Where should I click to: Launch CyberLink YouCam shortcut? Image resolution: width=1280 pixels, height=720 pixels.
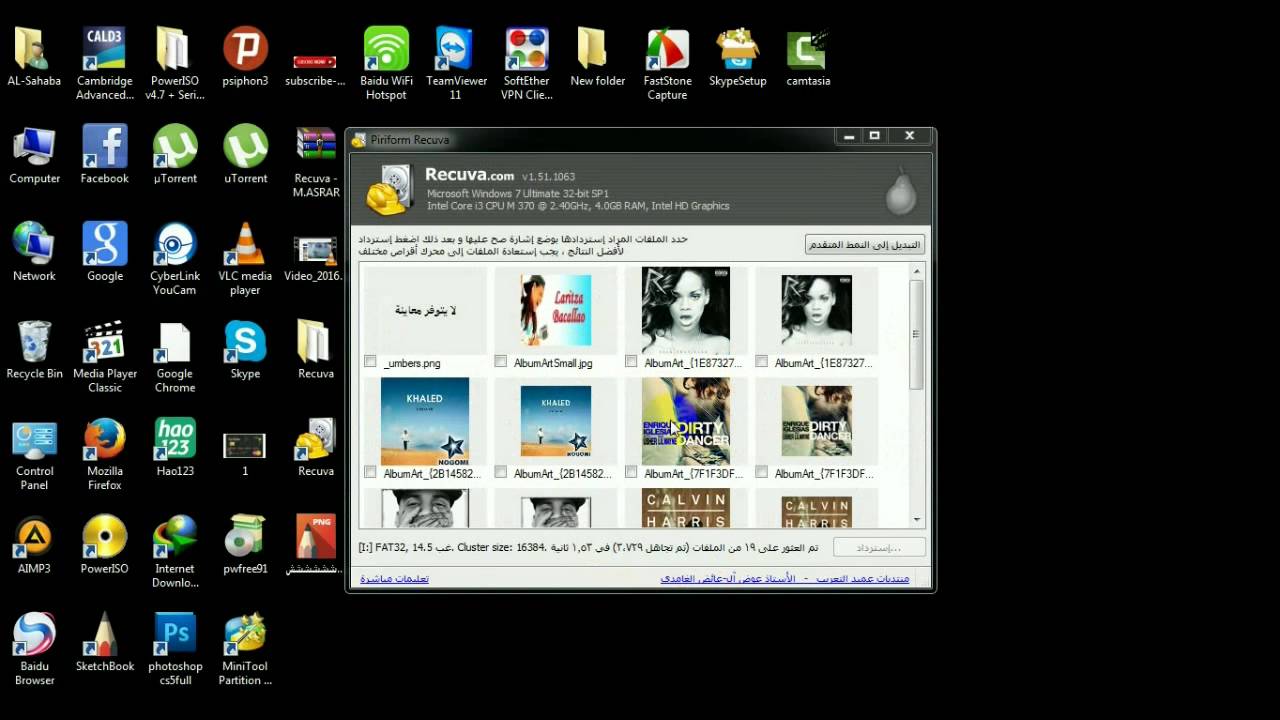(174, 259)
